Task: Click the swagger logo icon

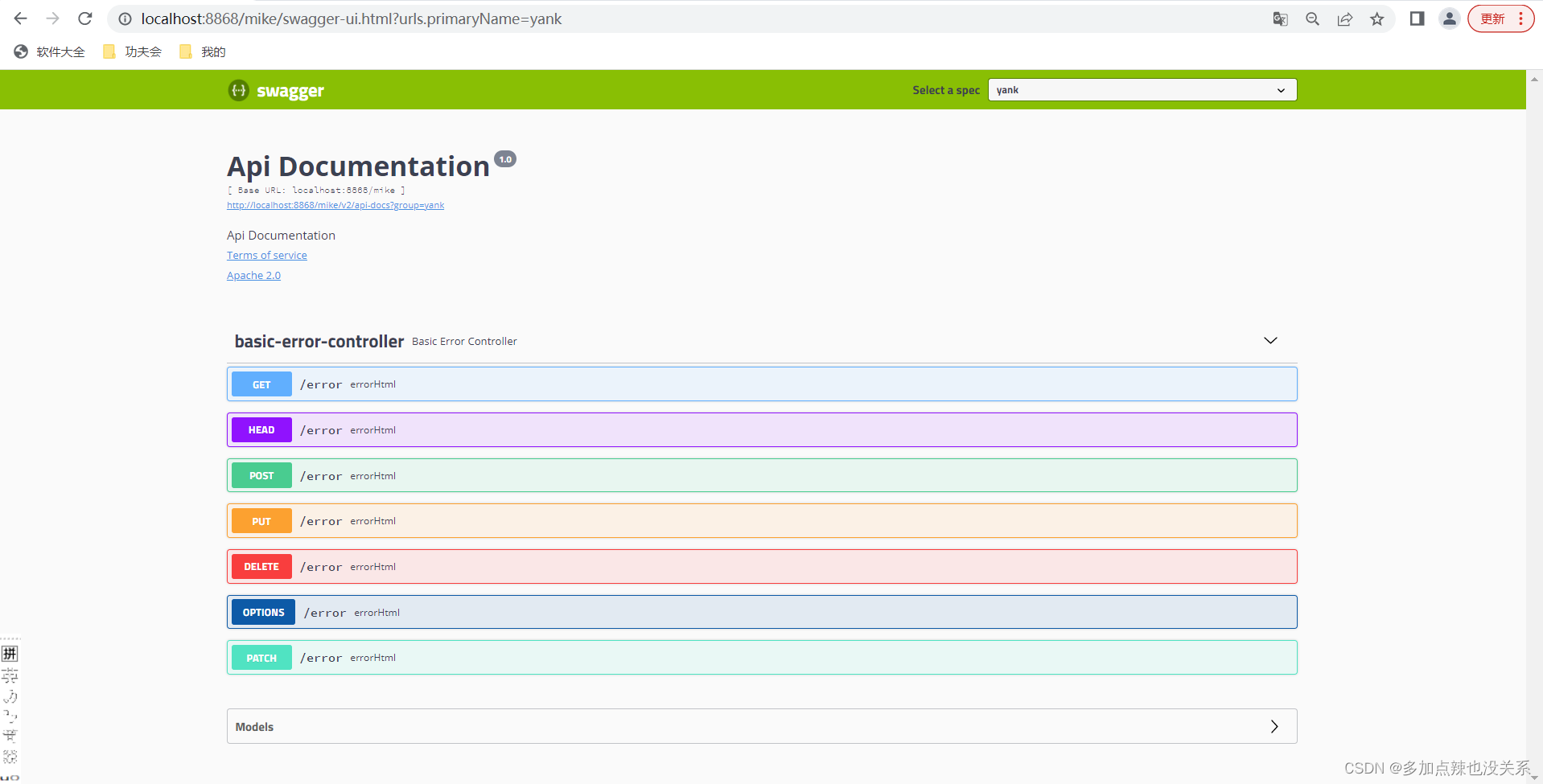Action: (x=238, y=90)
